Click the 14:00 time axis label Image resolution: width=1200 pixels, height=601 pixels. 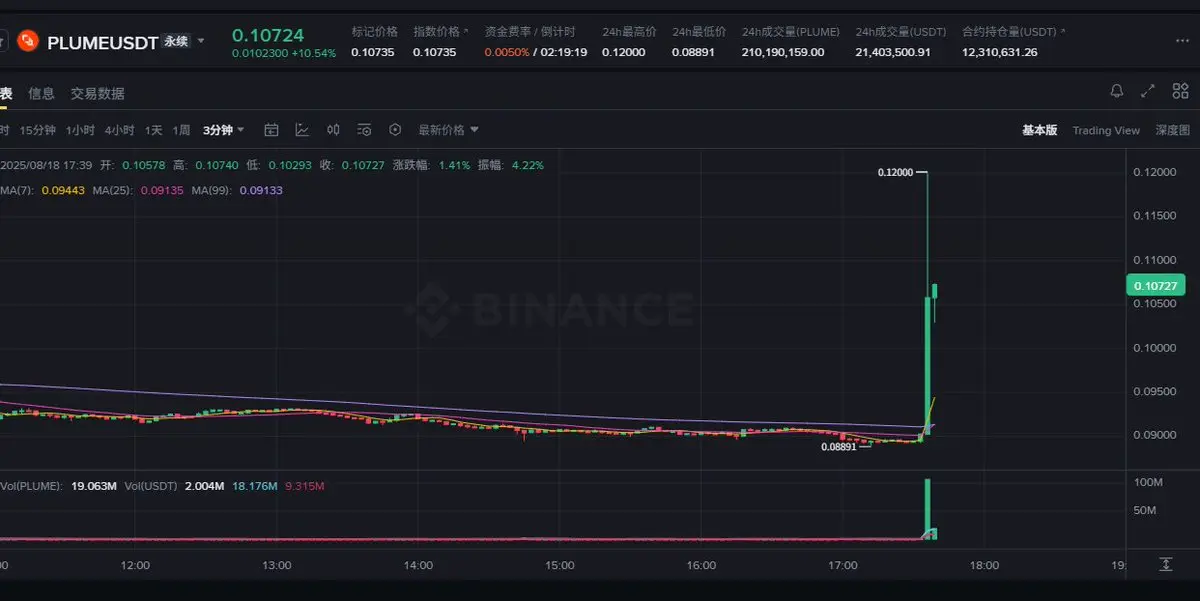coord(418,565)
